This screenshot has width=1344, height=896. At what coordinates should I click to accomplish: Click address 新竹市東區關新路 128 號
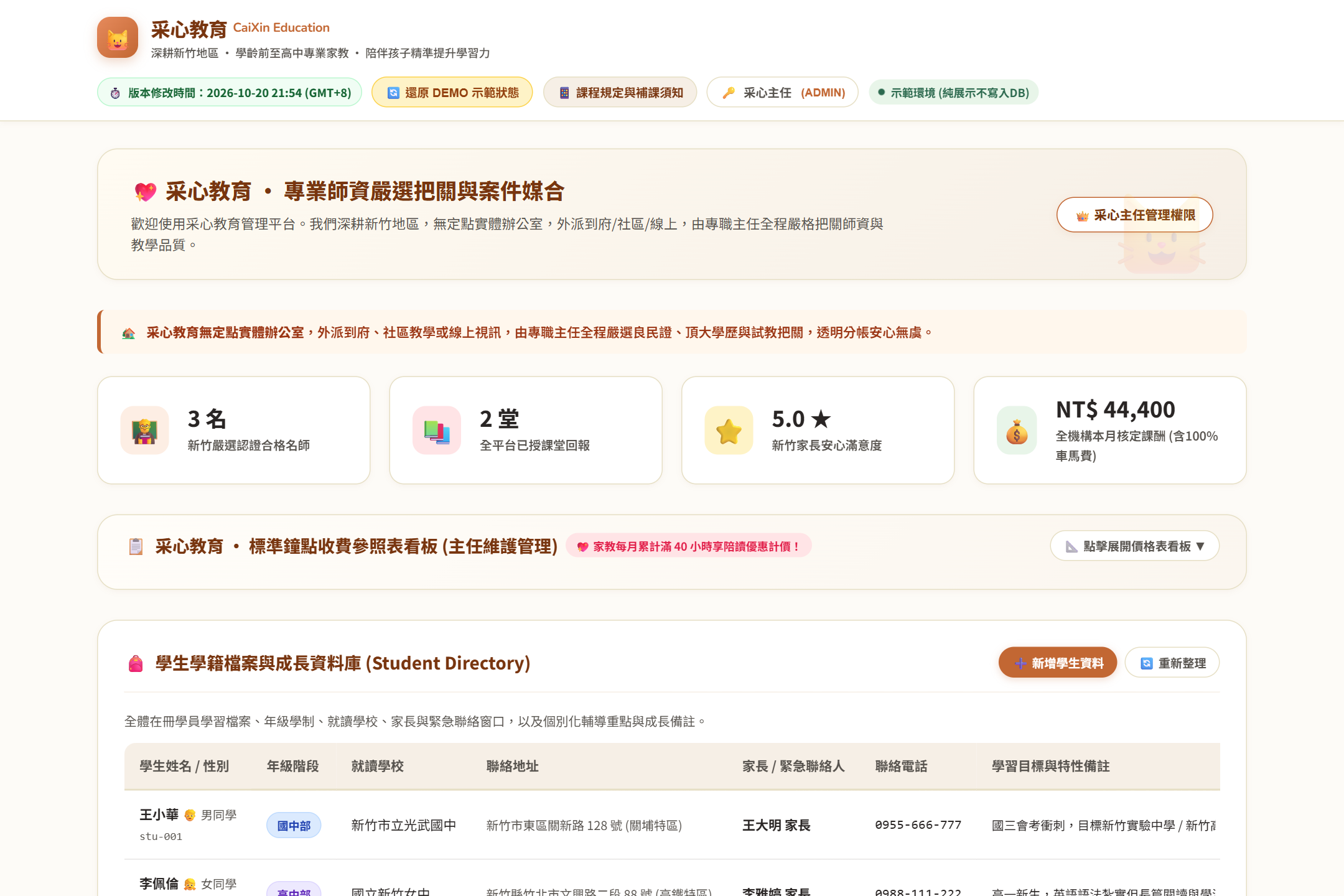[x=584, y=825]
